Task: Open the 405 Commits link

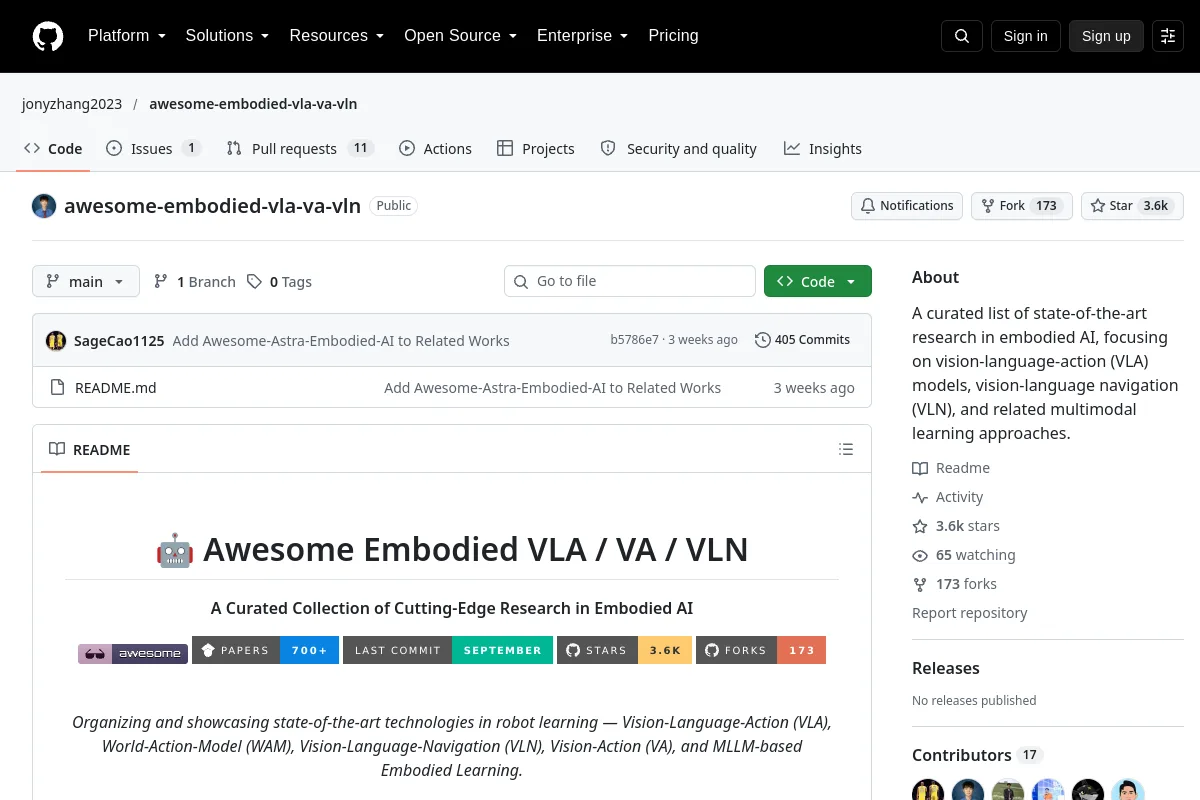Action: click(802, 340)
